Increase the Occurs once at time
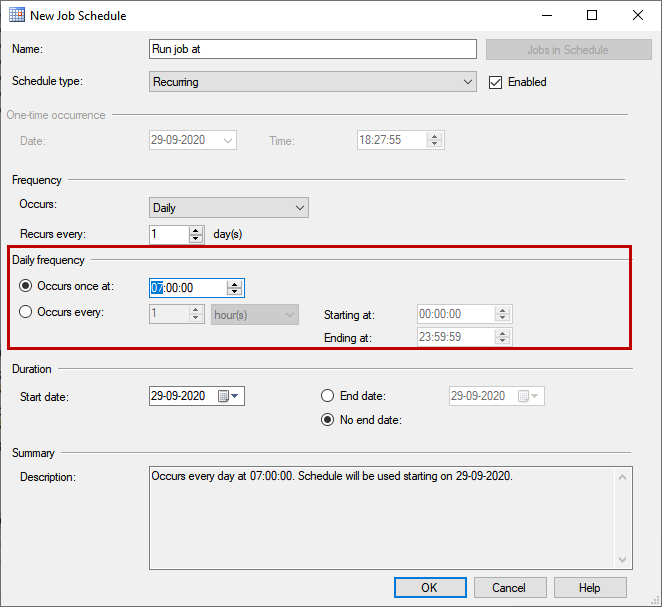The width and height of the screenshot is (662, 607). click(234, 284)
